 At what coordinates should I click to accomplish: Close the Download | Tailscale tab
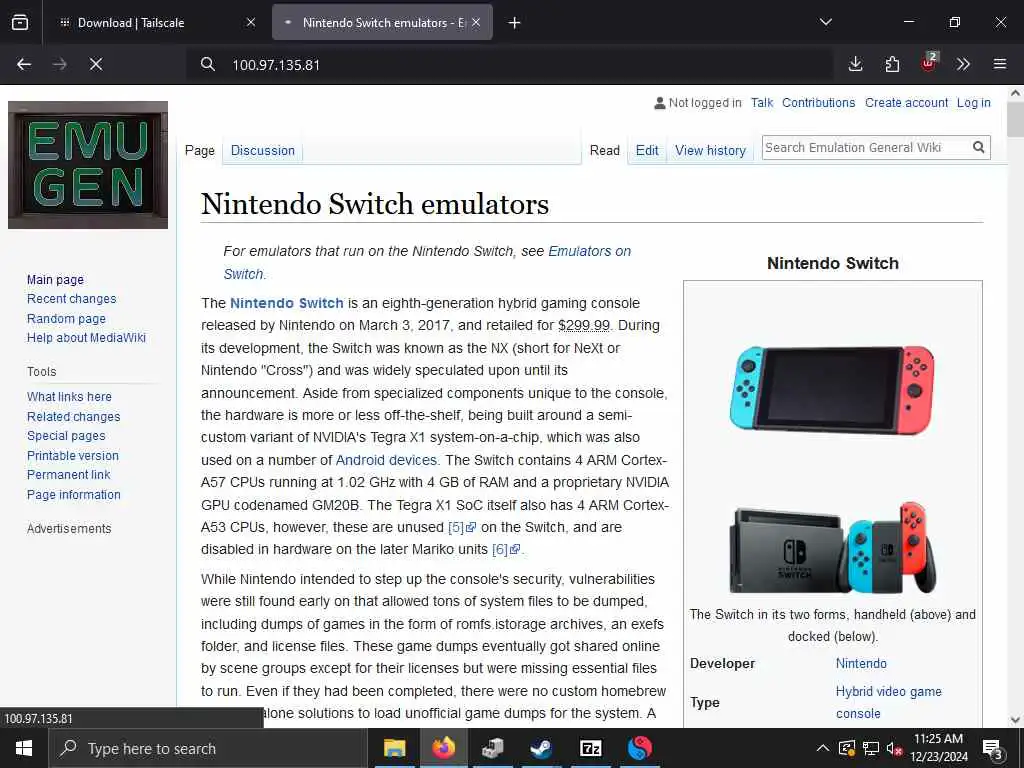tap(251, 23)
